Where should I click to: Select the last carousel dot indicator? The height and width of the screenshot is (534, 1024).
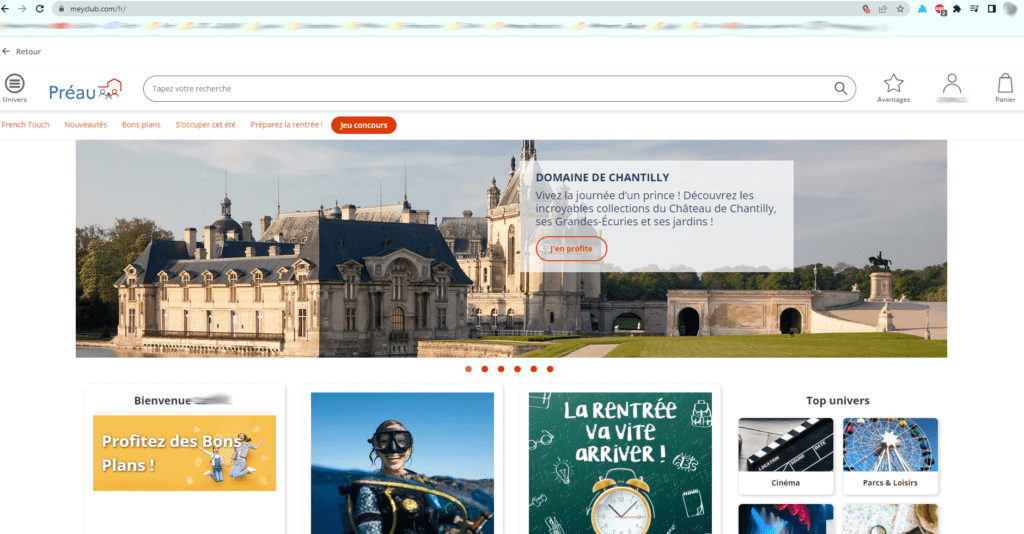(x=550, y=369)
